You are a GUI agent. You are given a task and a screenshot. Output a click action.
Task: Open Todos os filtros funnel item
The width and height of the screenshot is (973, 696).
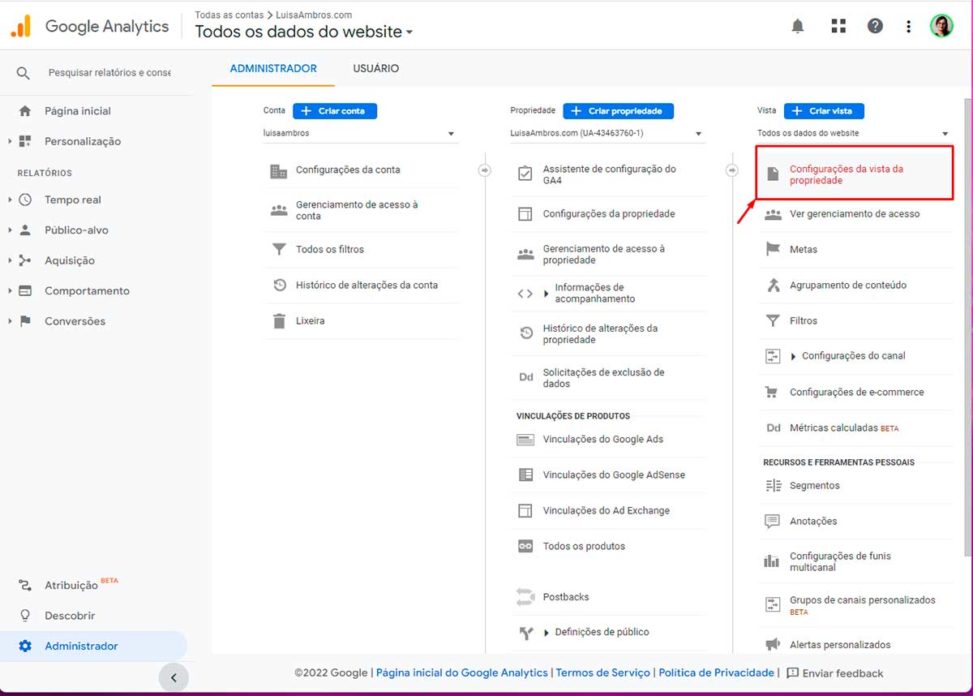point(329,249)
